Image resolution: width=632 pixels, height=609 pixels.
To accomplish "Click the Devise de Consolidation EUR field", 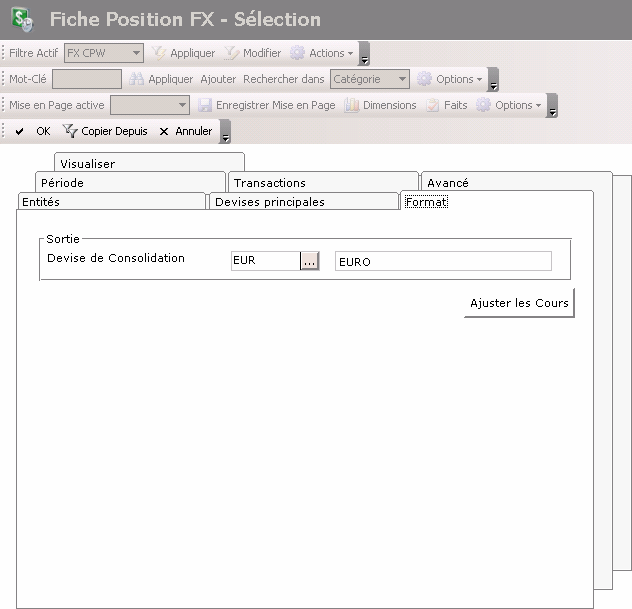I will tap(264, 261).
